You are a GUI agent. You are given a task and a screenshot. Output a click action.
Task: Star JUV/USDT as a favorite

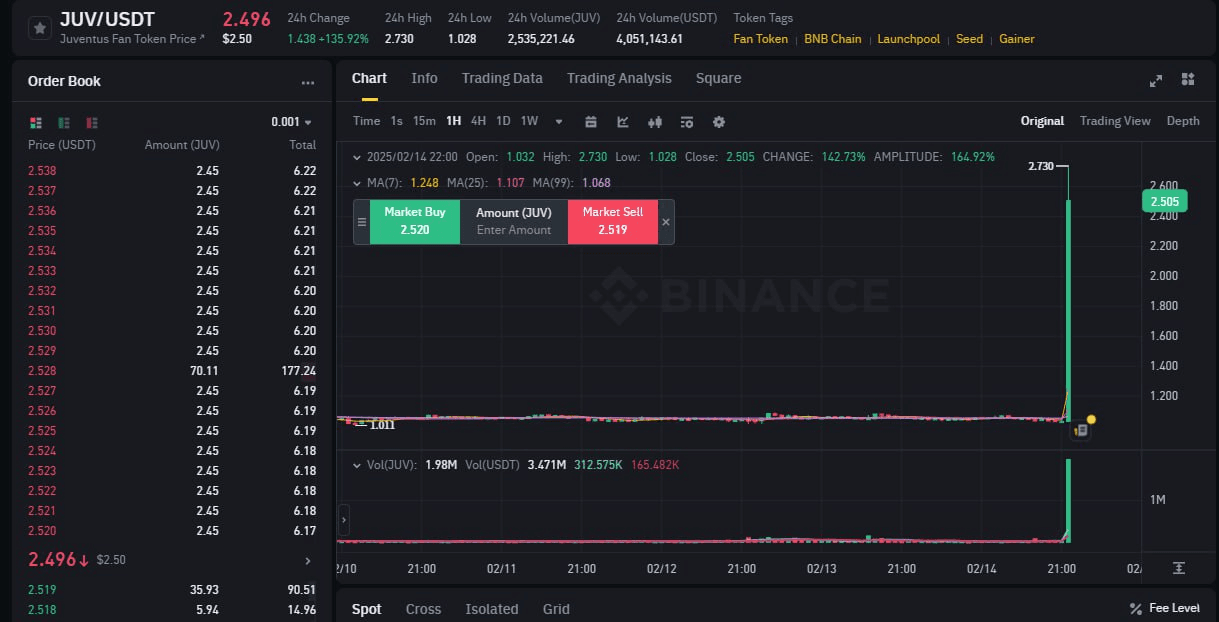[x=39, y=28]
